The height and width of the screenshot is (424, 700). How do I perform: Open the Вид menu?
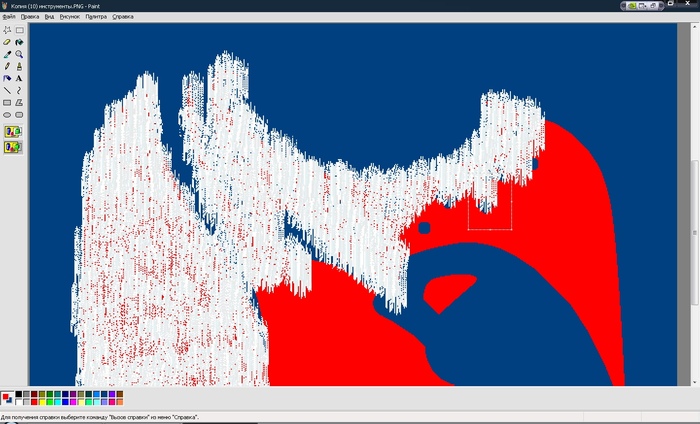(49, 17)
